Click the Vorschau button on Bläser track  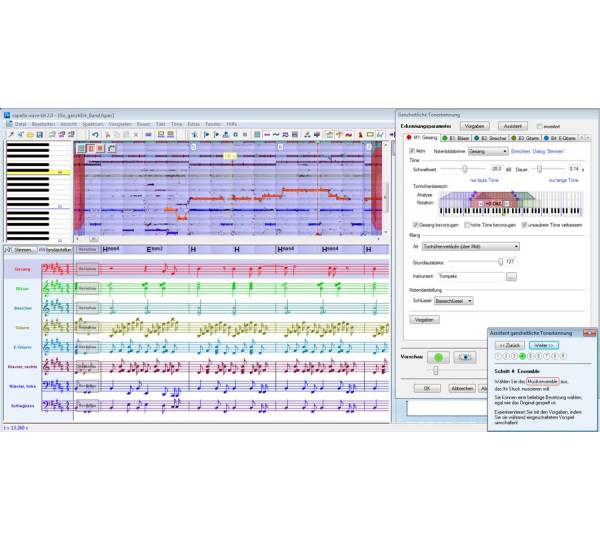pos(89,288)
